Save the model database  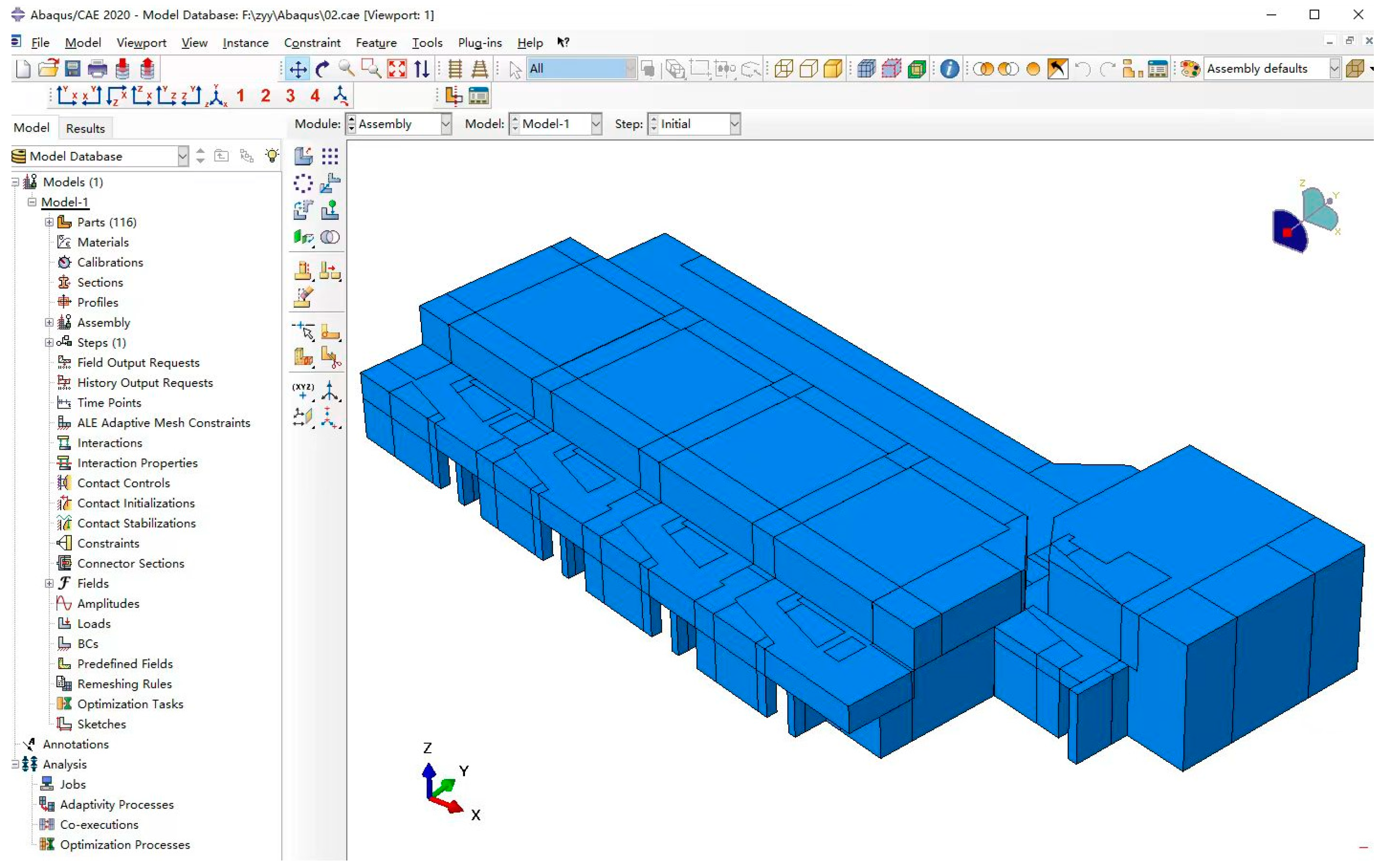pos(73,69)
